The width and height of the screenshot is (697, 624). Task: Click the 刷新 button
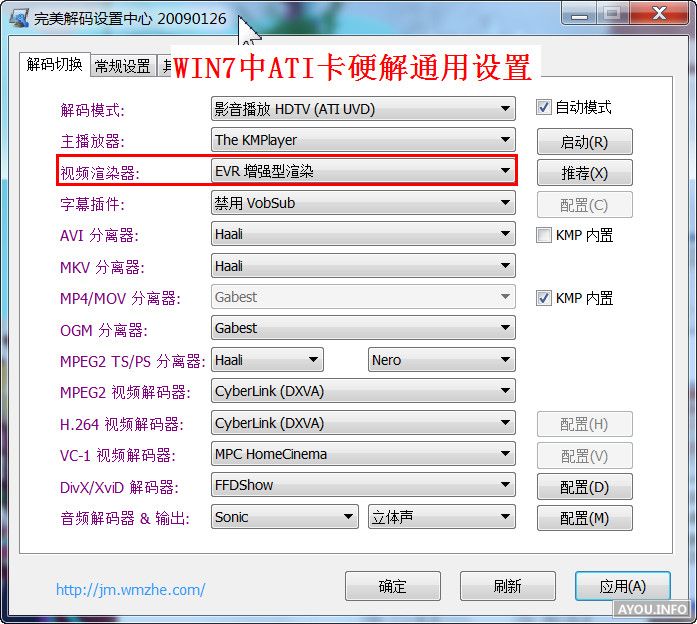(508, 586)
